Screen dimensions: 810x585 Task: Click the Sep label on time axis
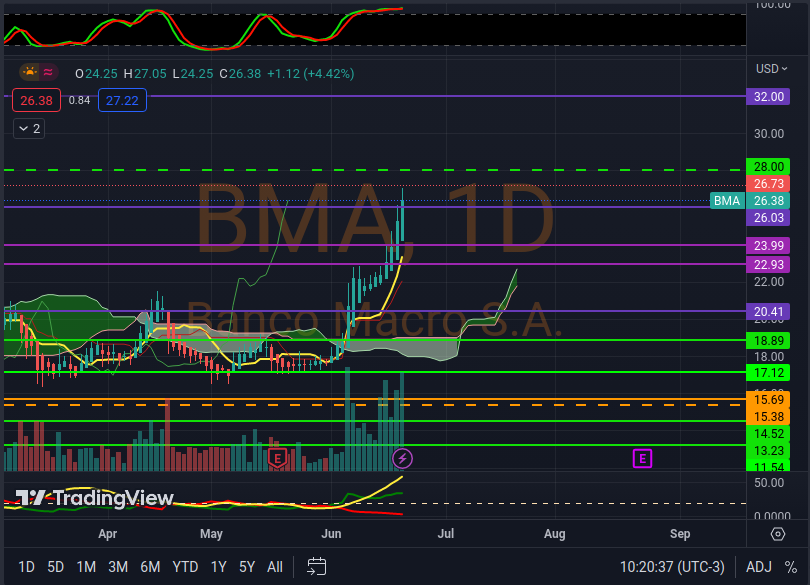tap(680, 534)
